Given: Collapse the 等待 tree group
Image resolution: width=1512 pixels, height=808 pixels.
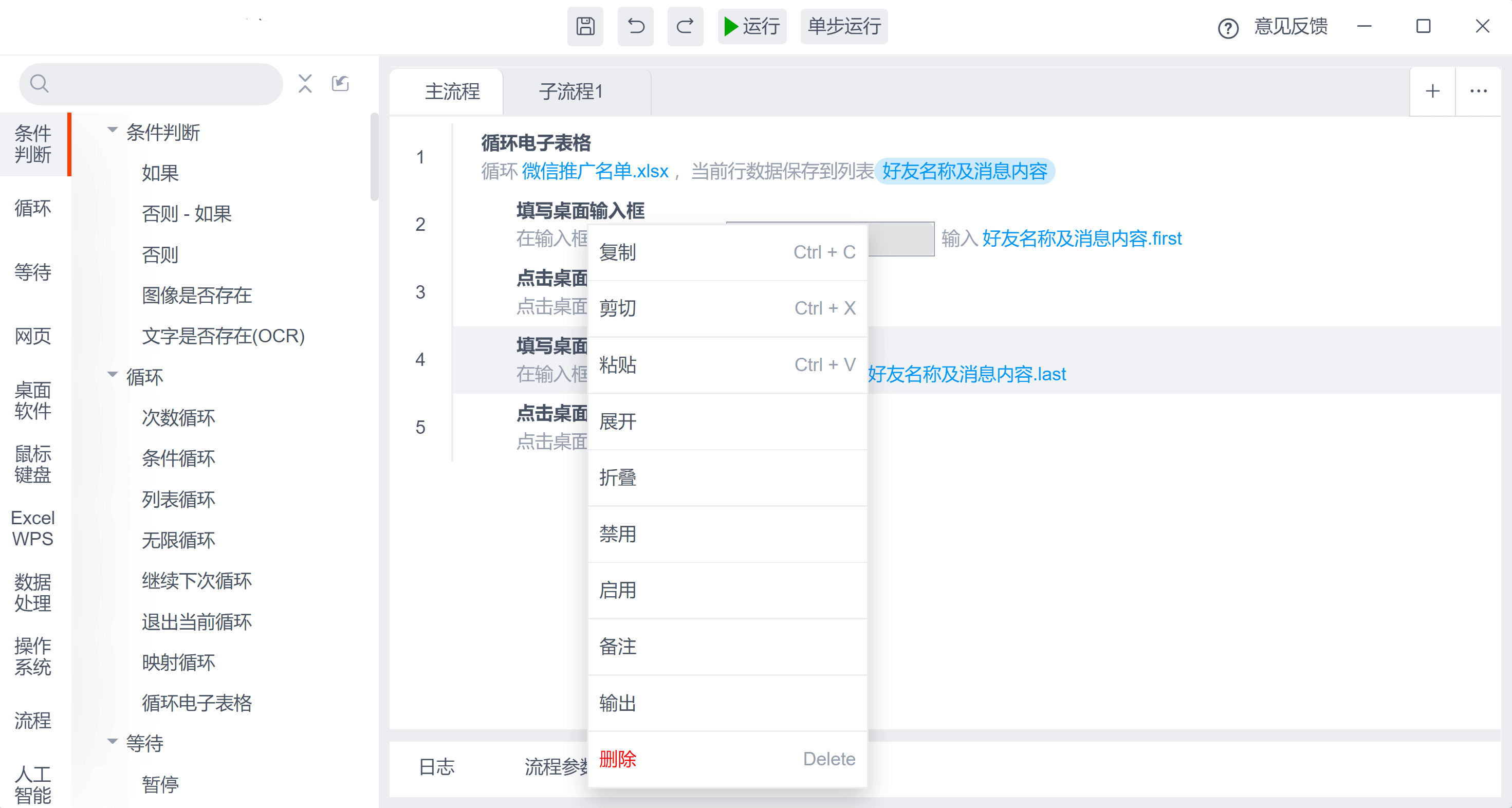Looking at the screenshot, I should [112, 742].
